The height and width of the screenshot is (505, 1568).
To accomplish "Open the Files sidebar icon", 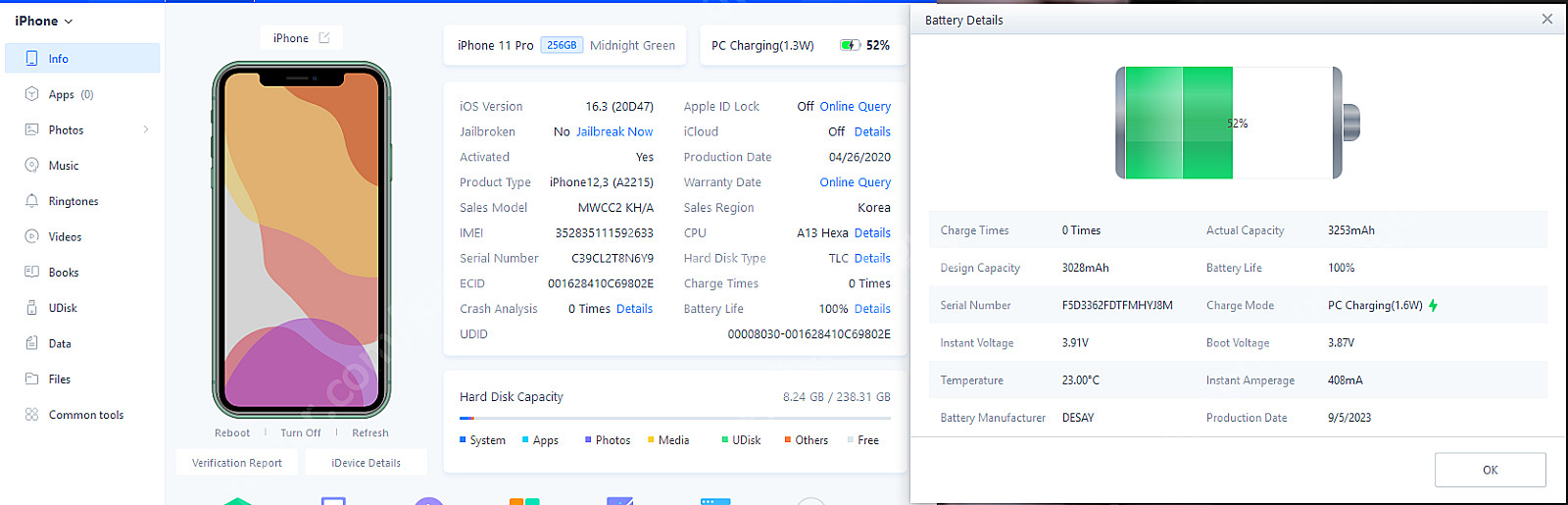I will point(31,379).
